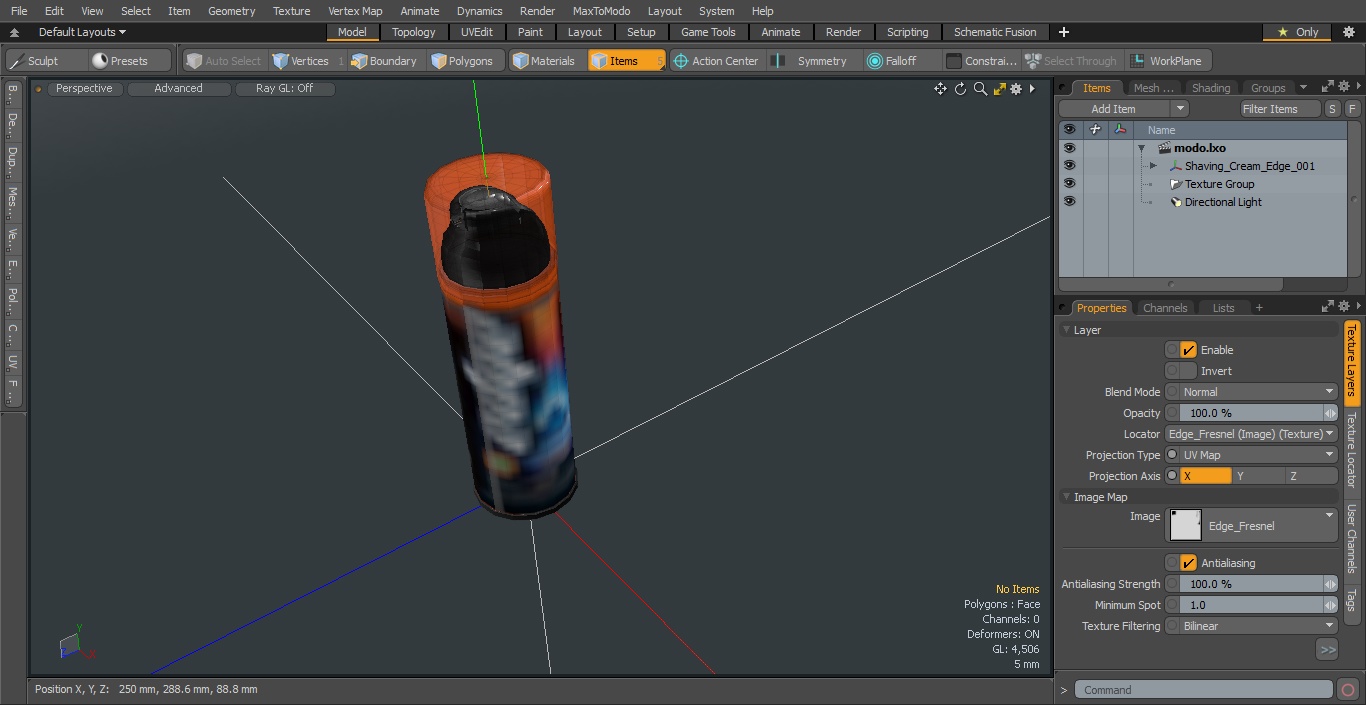This screenshot has width=1366, height=705.
Task: Click the record button beside the Command field
Action: (1347, 690)
